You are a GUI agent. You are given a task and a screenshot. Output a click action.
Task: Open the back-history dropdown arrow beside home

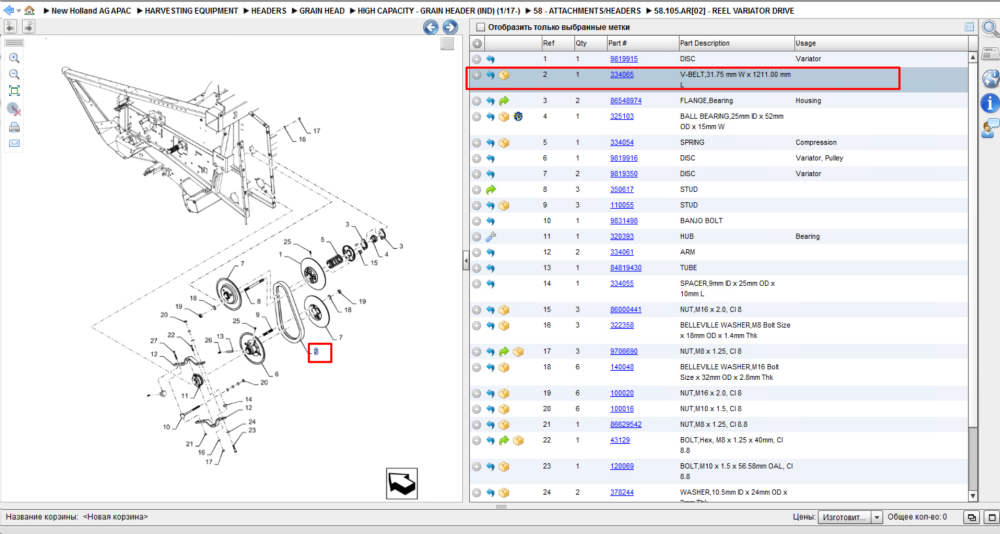tap(18, 11)
